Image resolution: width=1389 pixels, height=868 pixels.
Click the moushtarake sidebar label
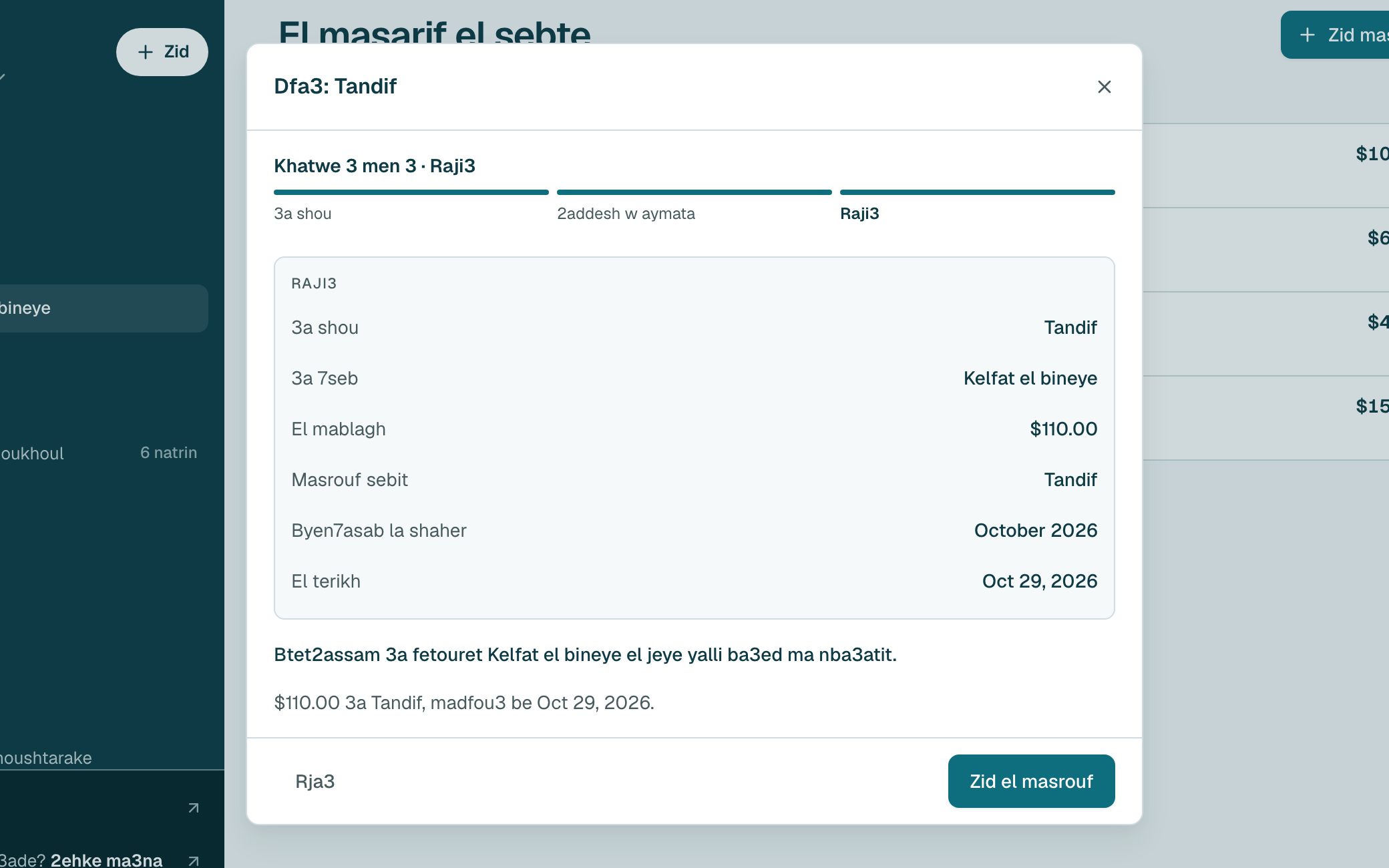(x=45, y=758)
